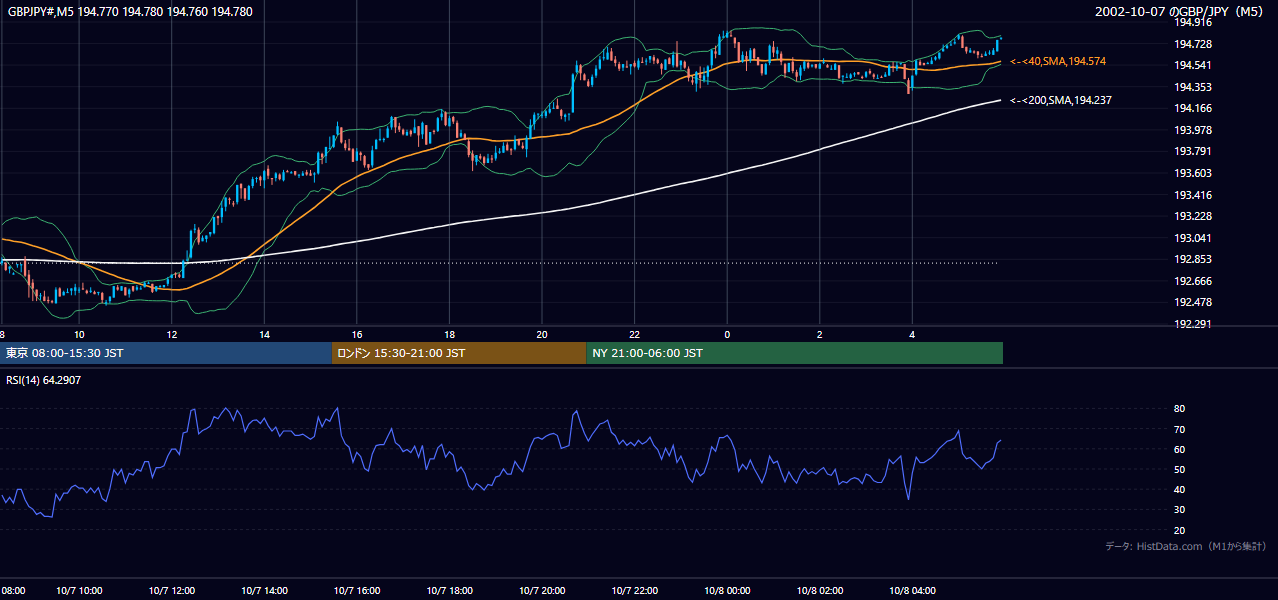Click the 194.541 price axis label

click(x=1193, y=65)
